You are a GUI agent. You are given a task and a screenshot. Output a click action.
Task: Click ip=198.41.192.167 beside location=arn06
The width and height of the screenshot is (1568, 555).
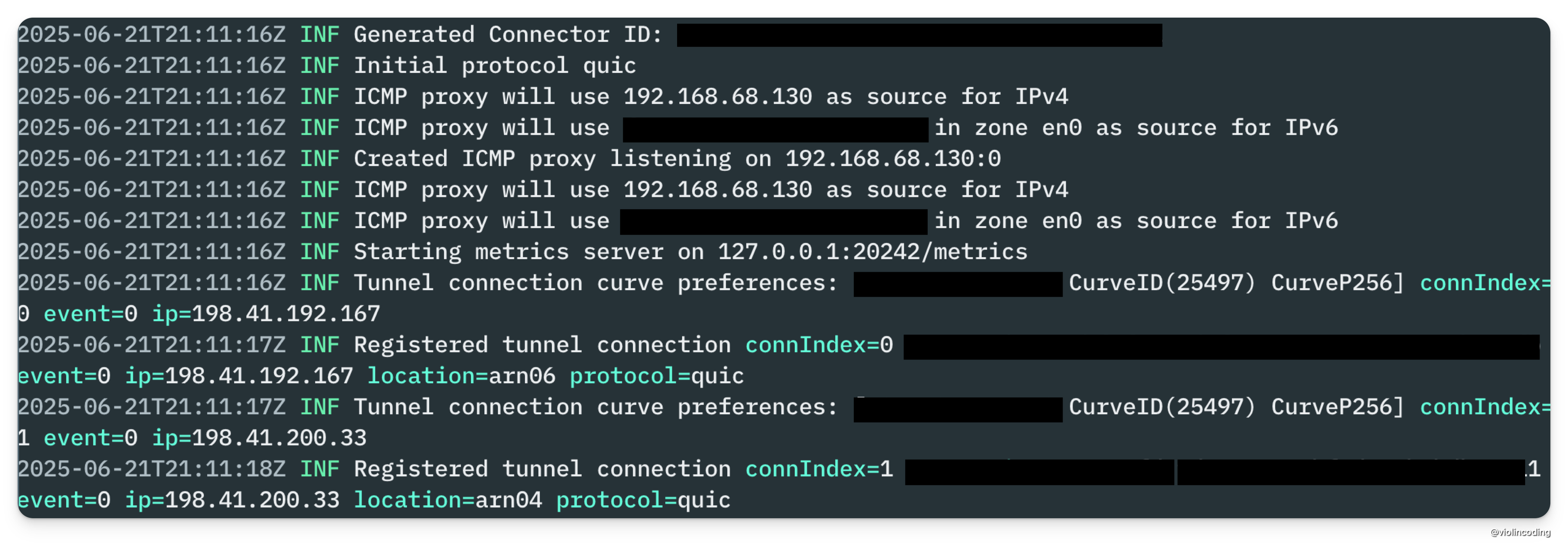(x=239, y=376)
